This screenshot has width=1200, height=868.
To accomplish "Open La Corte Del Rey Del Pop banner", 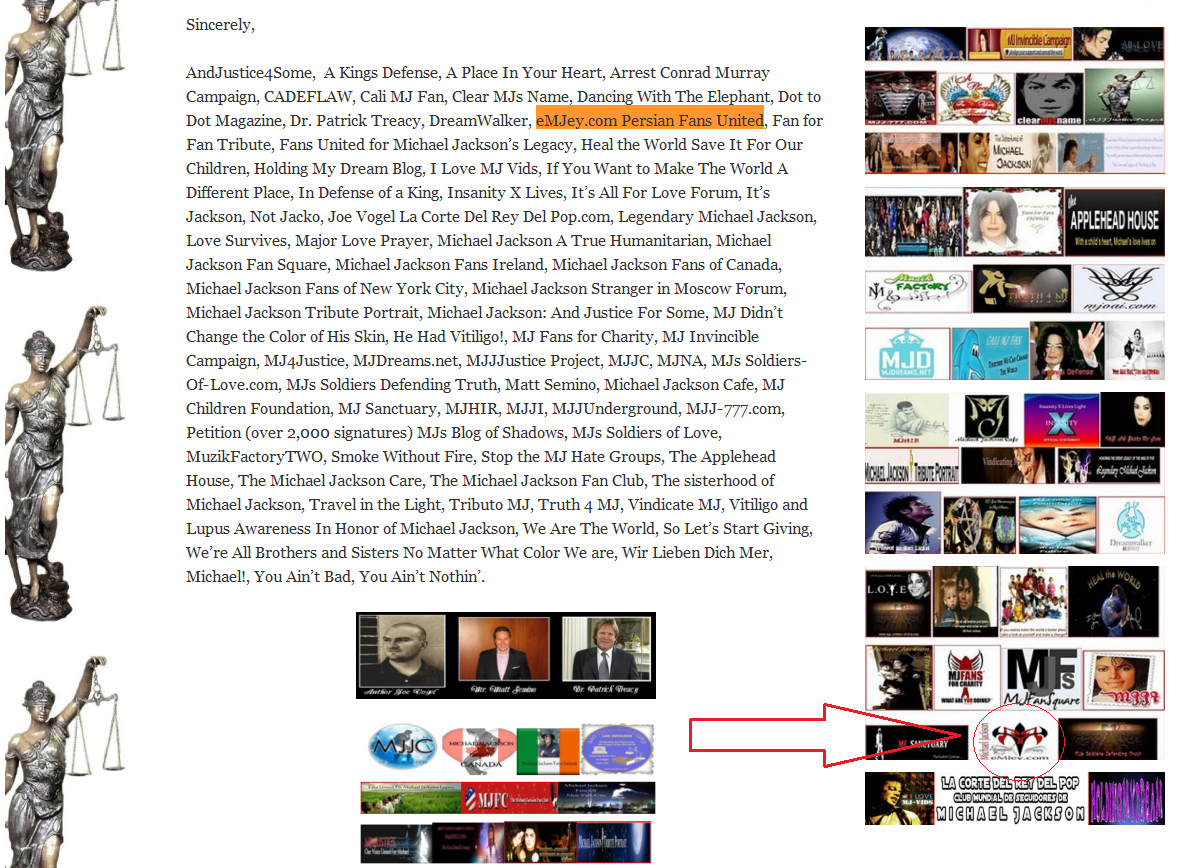I will 1010,798.
